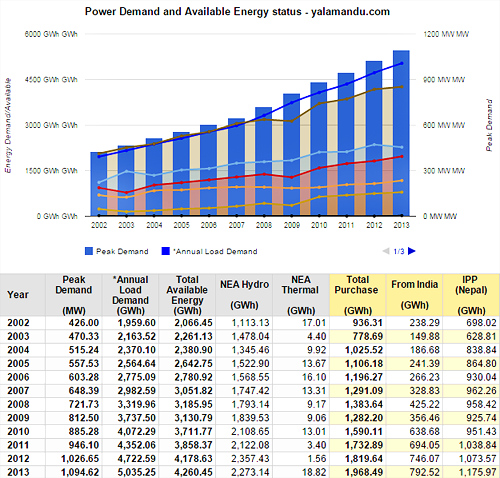Sort by Peak Demand (MW) column header

(x=74, y=295)
